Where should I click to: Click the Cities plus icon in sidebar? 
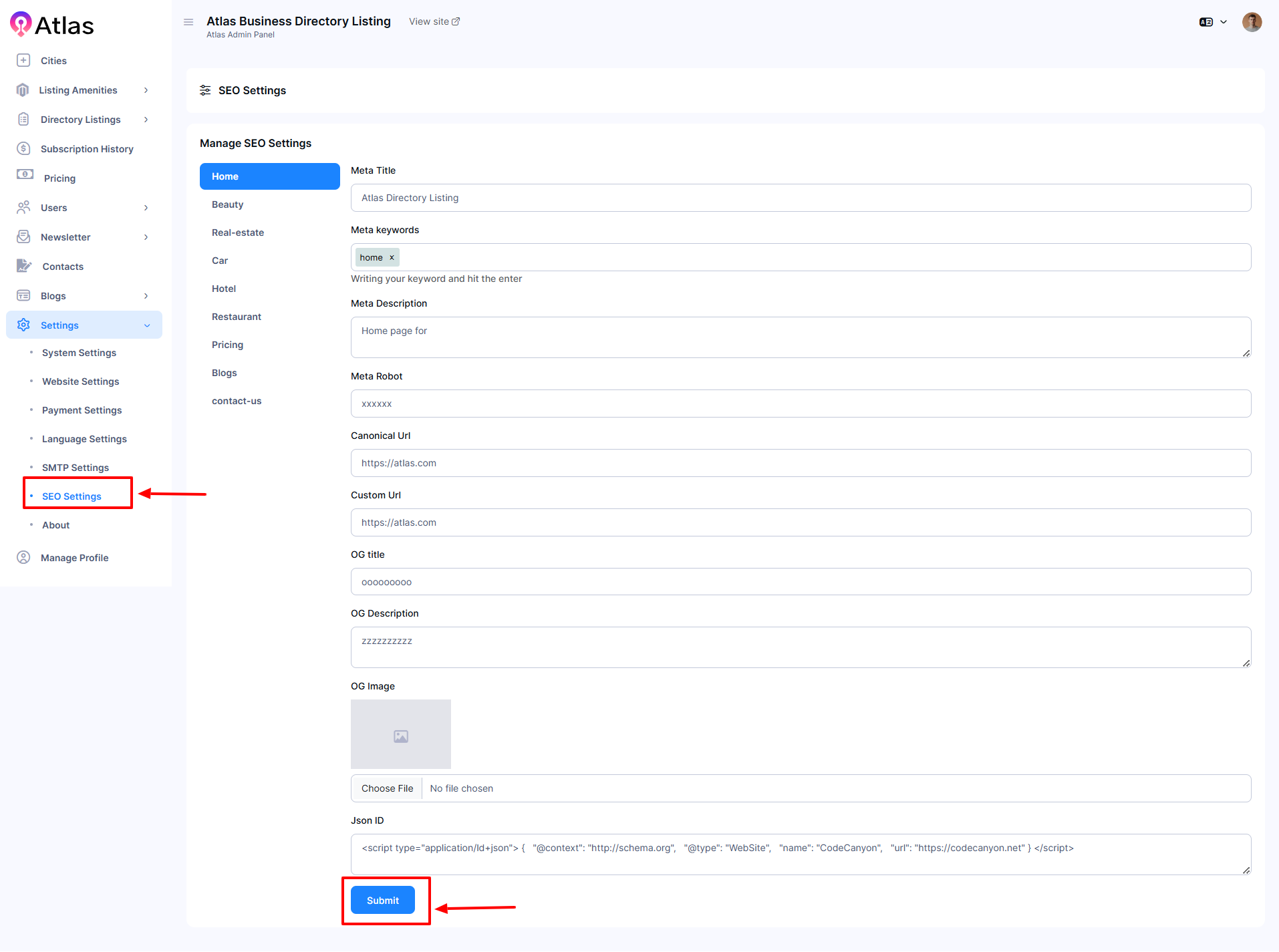click(23, 60)
